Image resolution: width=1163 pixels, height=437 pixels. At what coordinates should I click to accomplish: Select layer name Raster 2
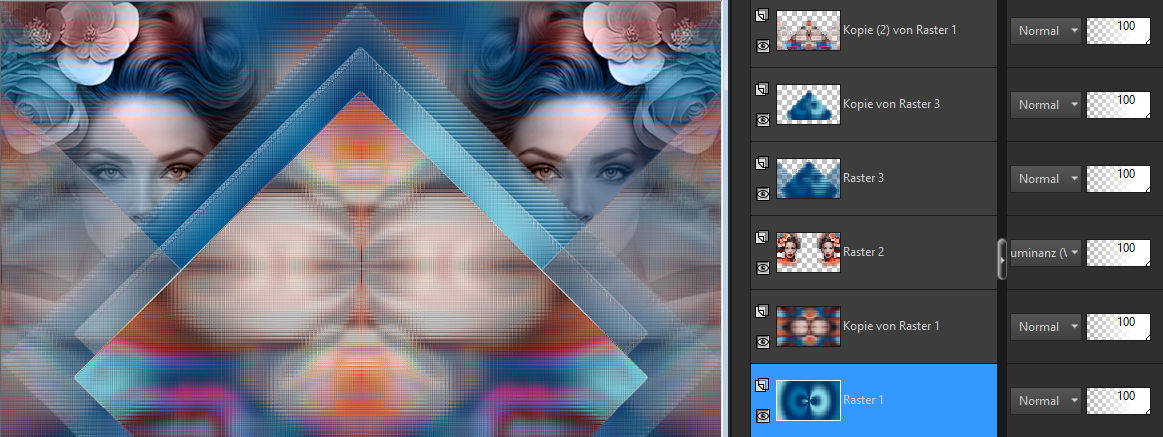(863, 252)
